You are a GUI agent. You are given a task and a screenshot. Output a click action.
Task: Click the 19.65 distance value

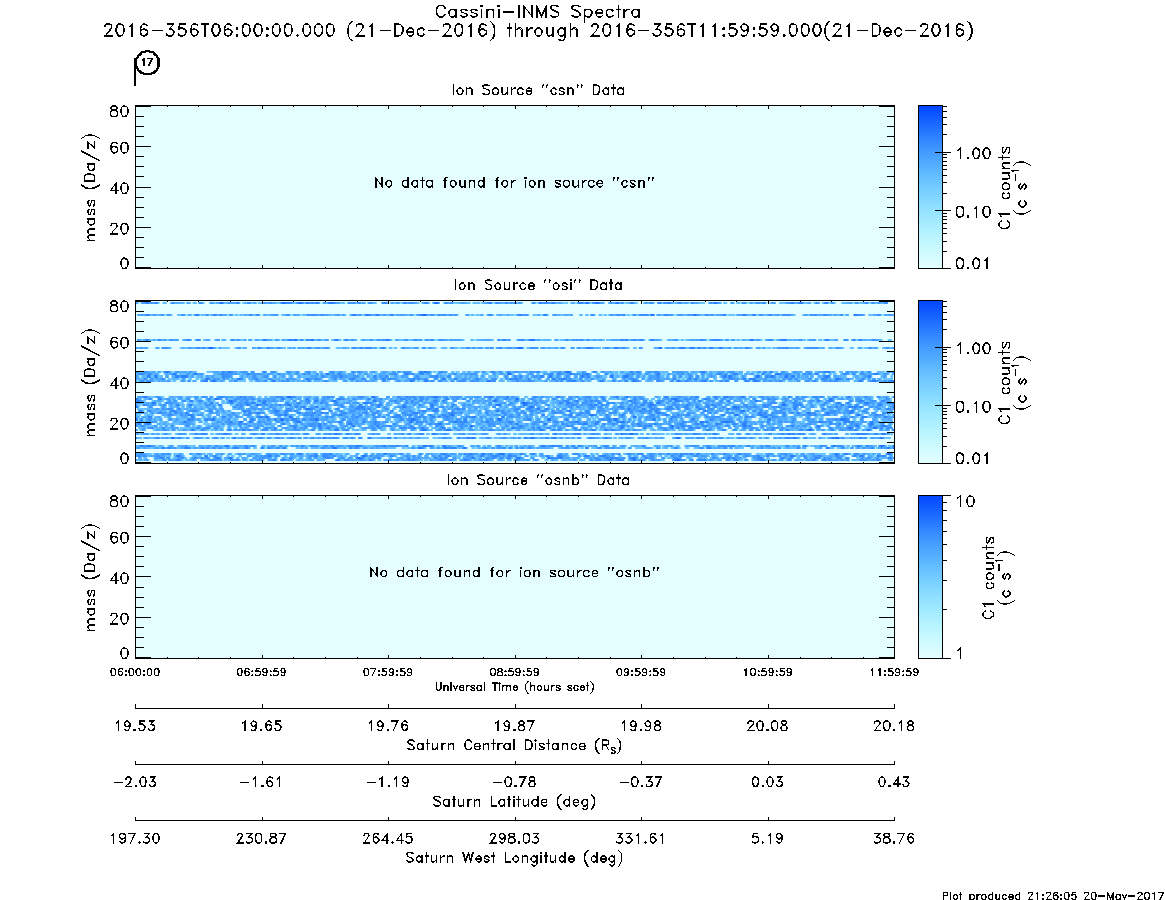[x=262, y=726]
